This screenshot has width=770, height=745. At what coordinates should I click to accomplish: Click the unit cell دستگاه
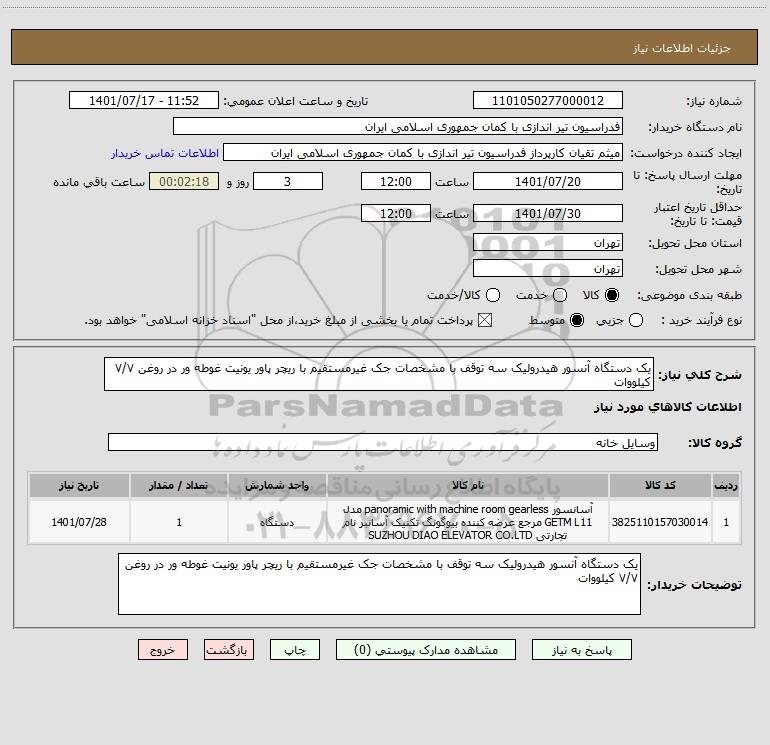pos(277,522)
